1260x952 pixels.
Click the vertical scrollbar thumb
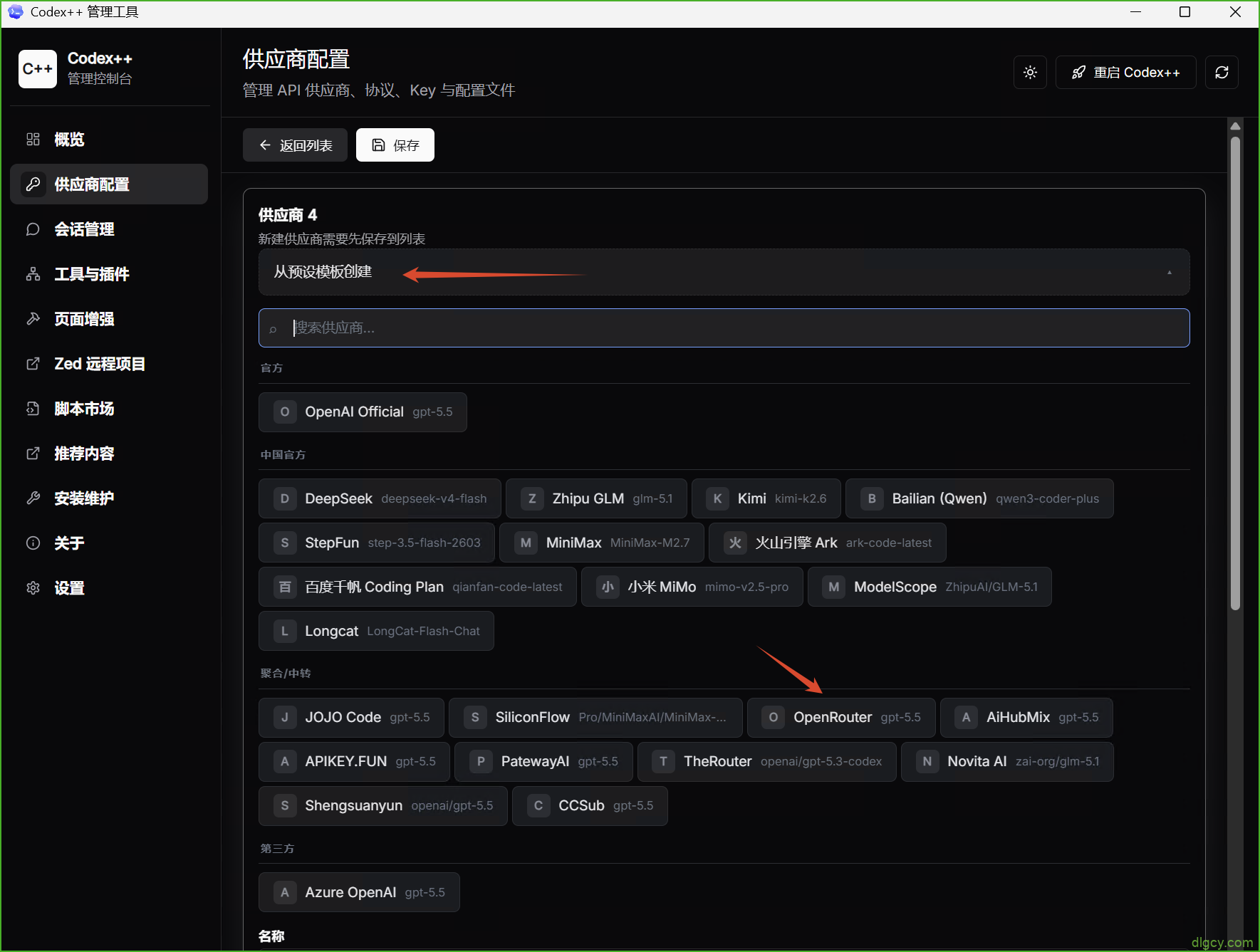(1235, 374)
